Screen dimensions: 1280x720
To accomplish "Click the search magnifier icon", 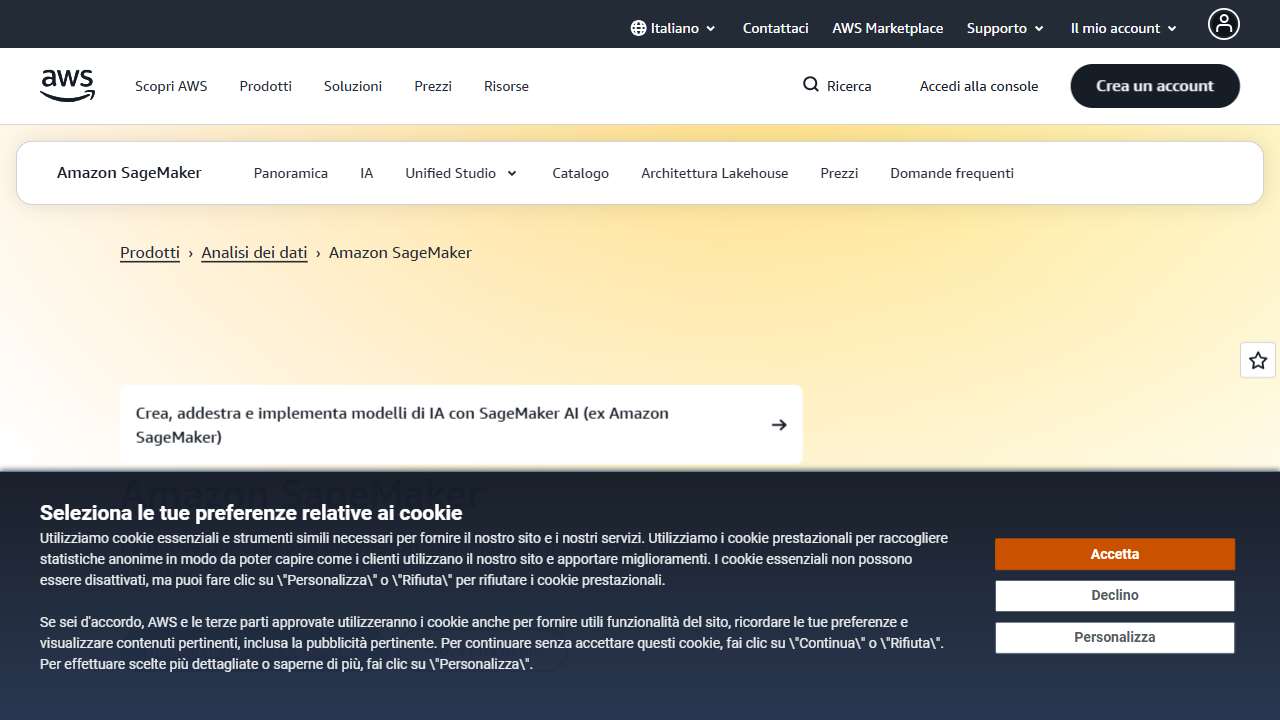I will pyautogui.click(x=811, y=85).
